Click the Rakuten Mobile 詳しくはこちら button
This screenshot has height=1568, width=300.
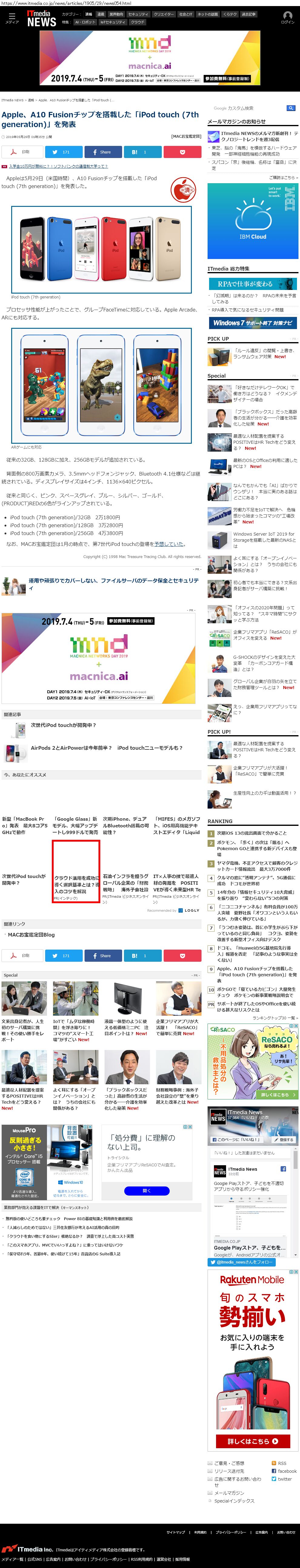point(252,1441)
